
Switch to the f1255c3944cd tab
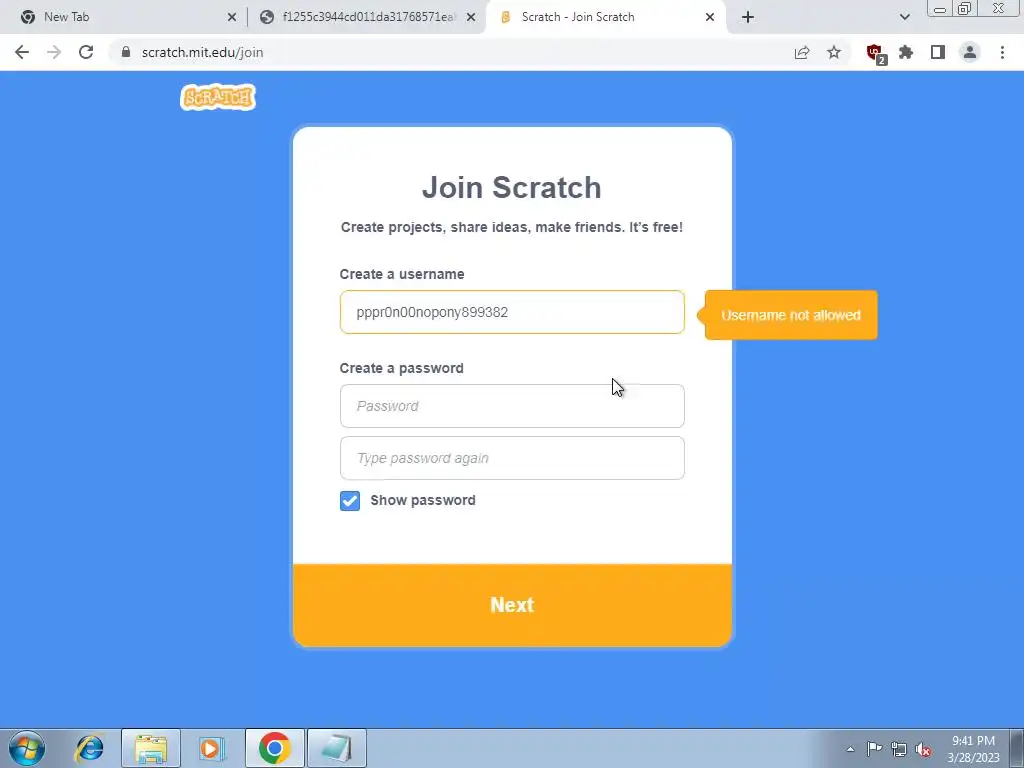click(x=366, y=17)
